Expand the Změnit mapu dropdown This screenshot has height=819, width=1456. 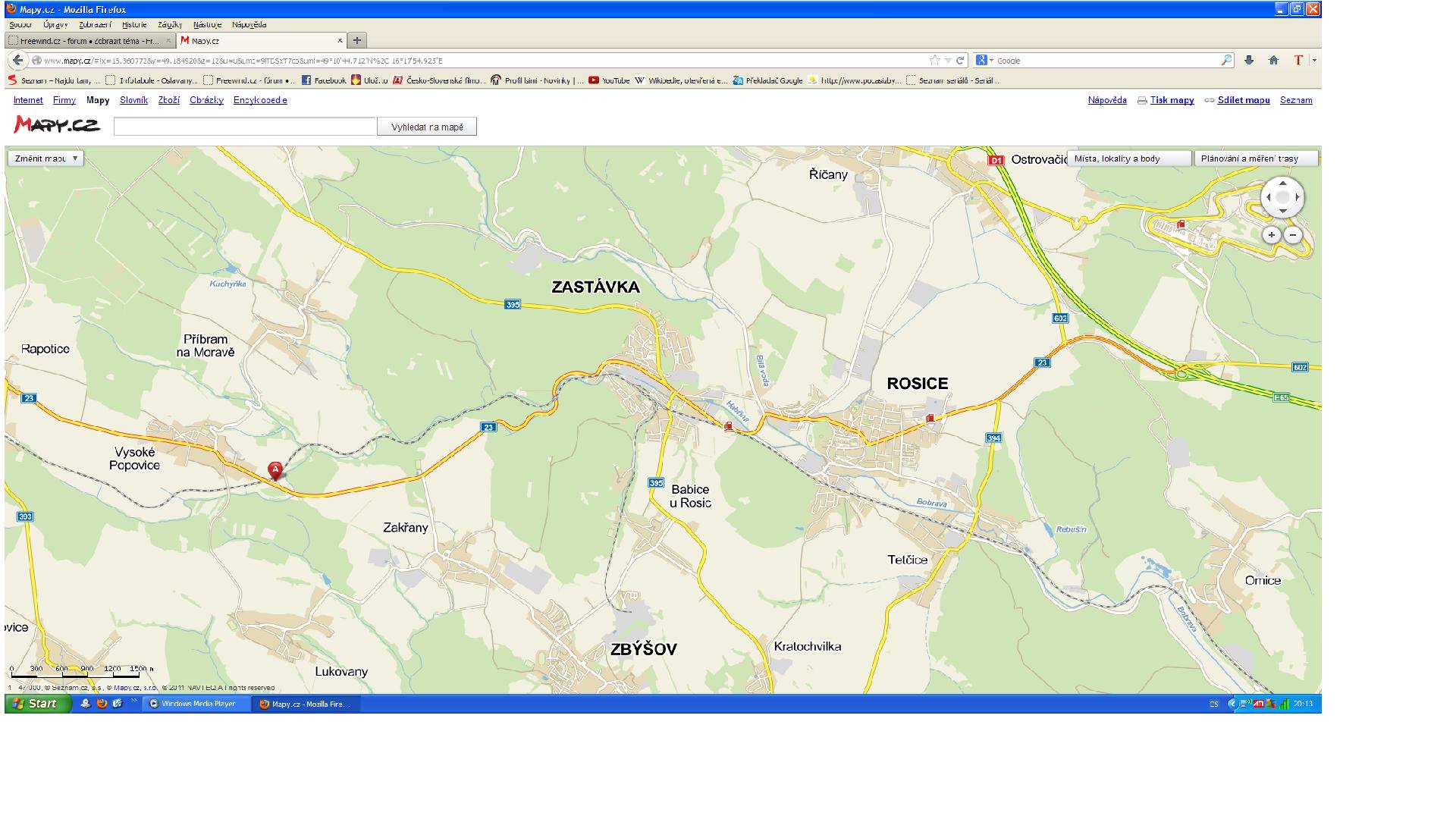(x=45, y=158)
